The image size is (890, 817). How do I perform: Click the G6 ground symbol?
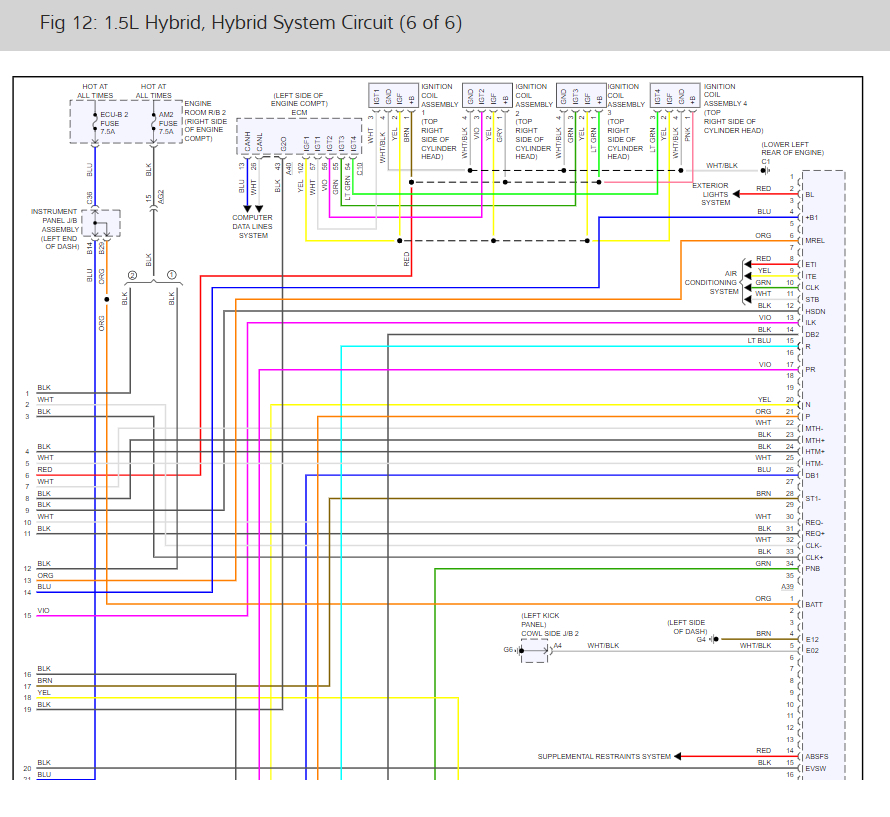click(519, 650)
